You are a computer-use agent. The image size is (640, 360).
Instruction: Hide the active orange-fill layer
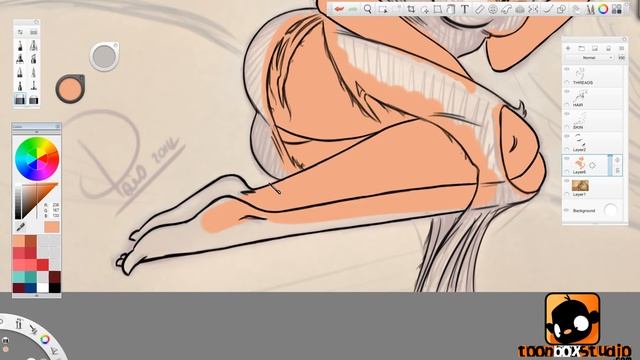click(567, 158)
